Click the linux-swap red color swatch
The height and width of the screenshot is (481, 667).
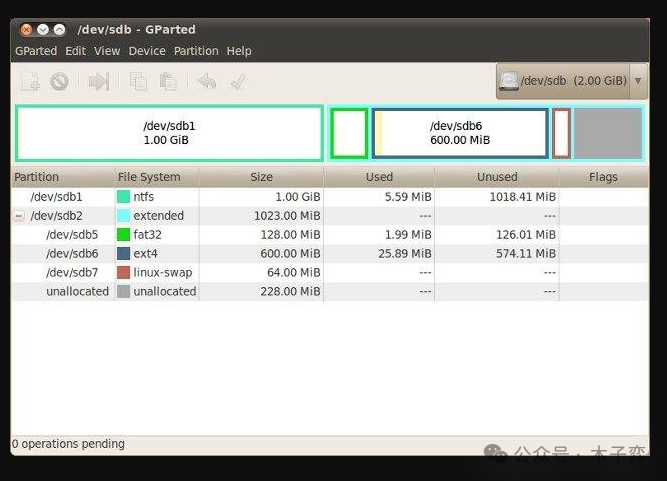123,272
